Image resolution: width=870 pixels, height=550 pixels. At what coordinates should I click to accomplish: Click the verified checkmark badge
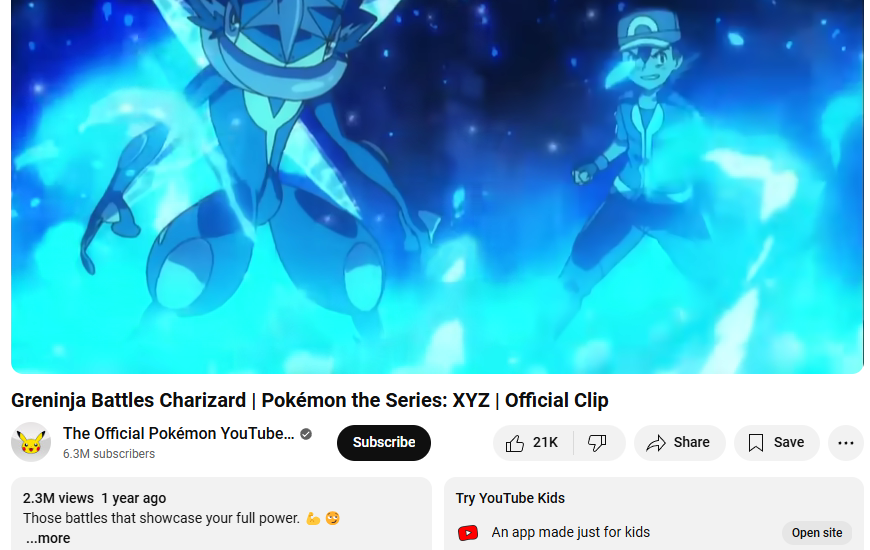(x=306, y=434)
